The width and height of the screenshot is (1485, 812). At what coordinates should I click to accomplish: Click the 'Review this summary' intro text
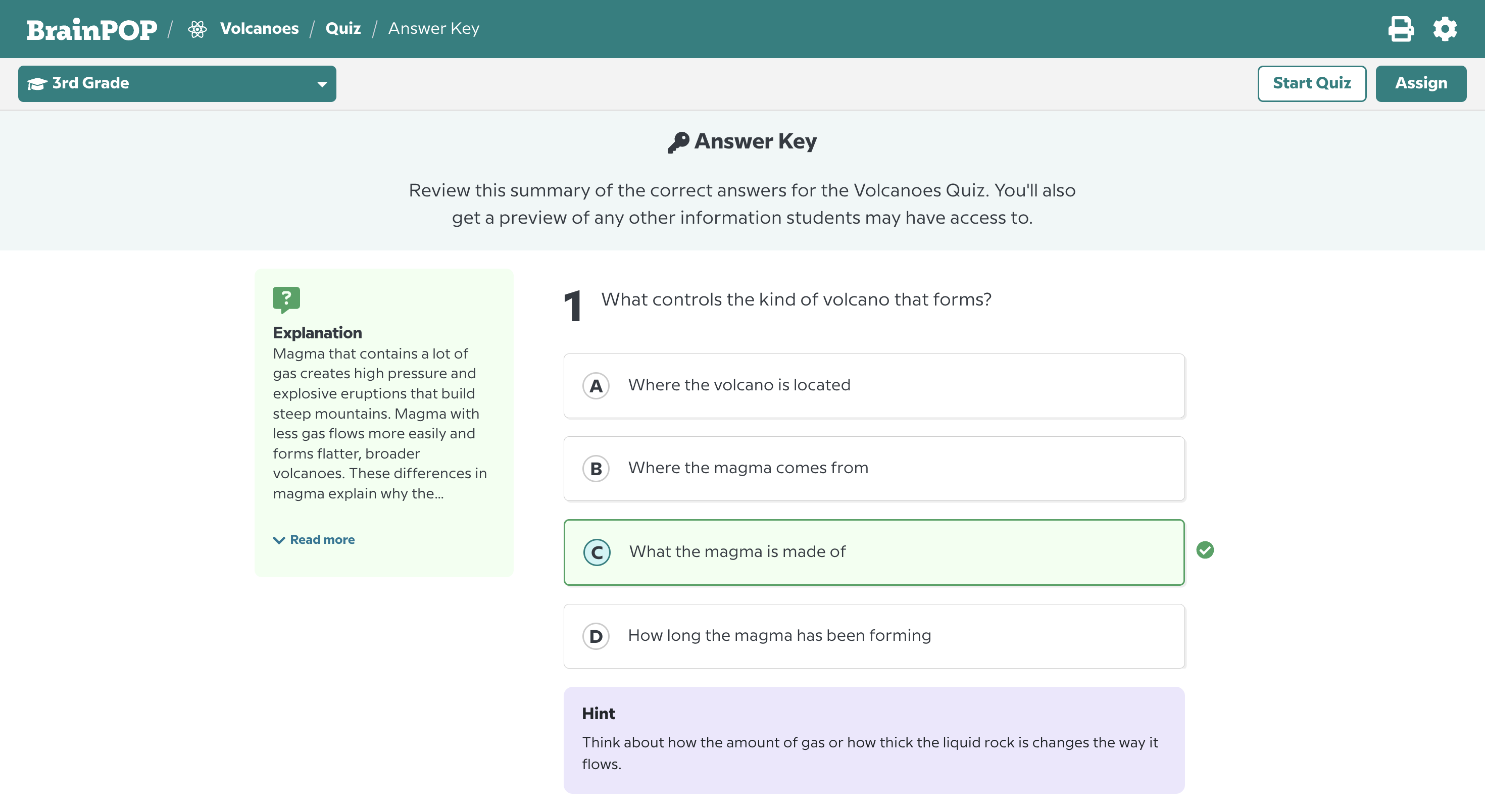coord(742,204)
